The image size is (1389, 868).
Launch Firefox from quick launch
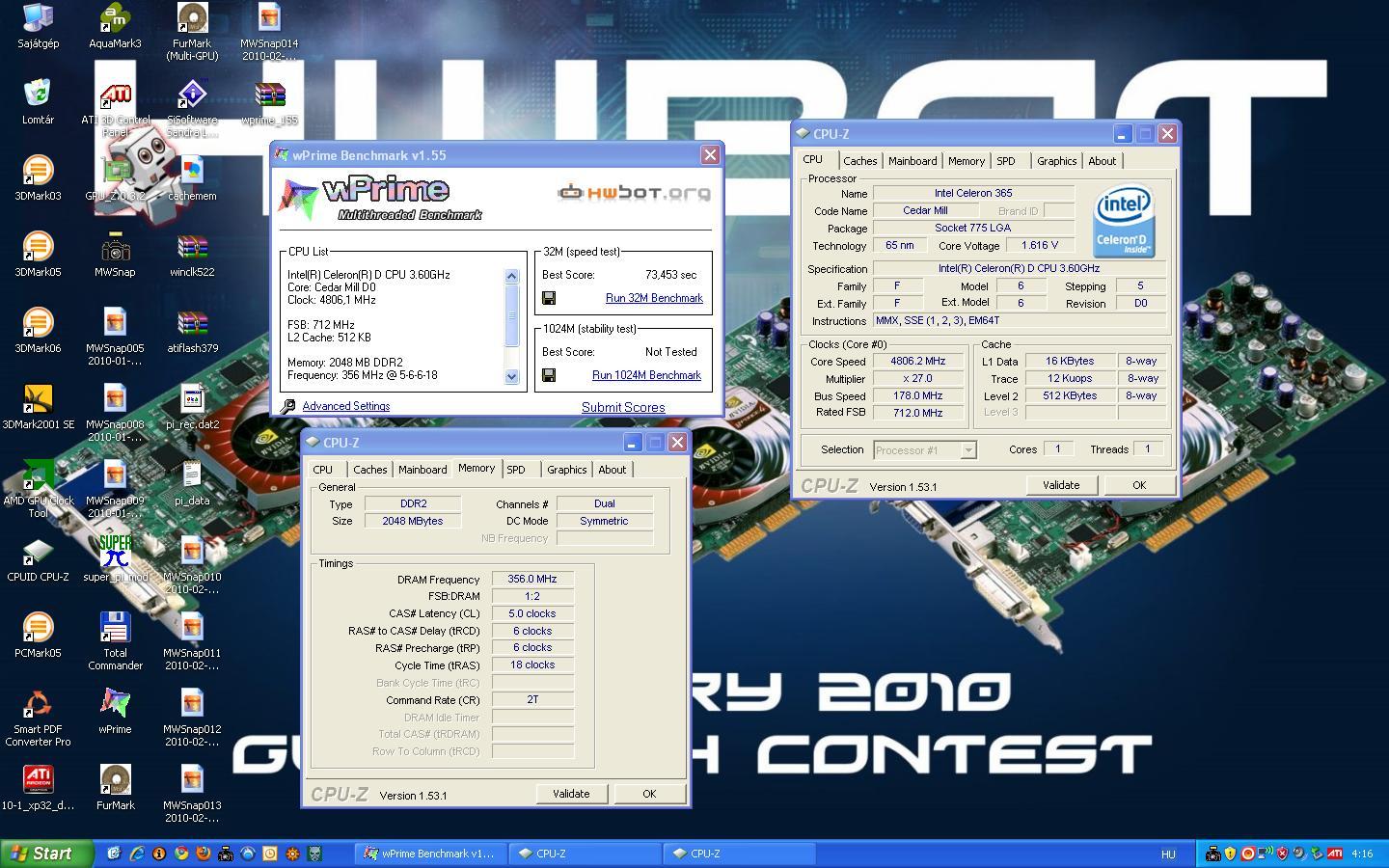(x=204, y=854)
